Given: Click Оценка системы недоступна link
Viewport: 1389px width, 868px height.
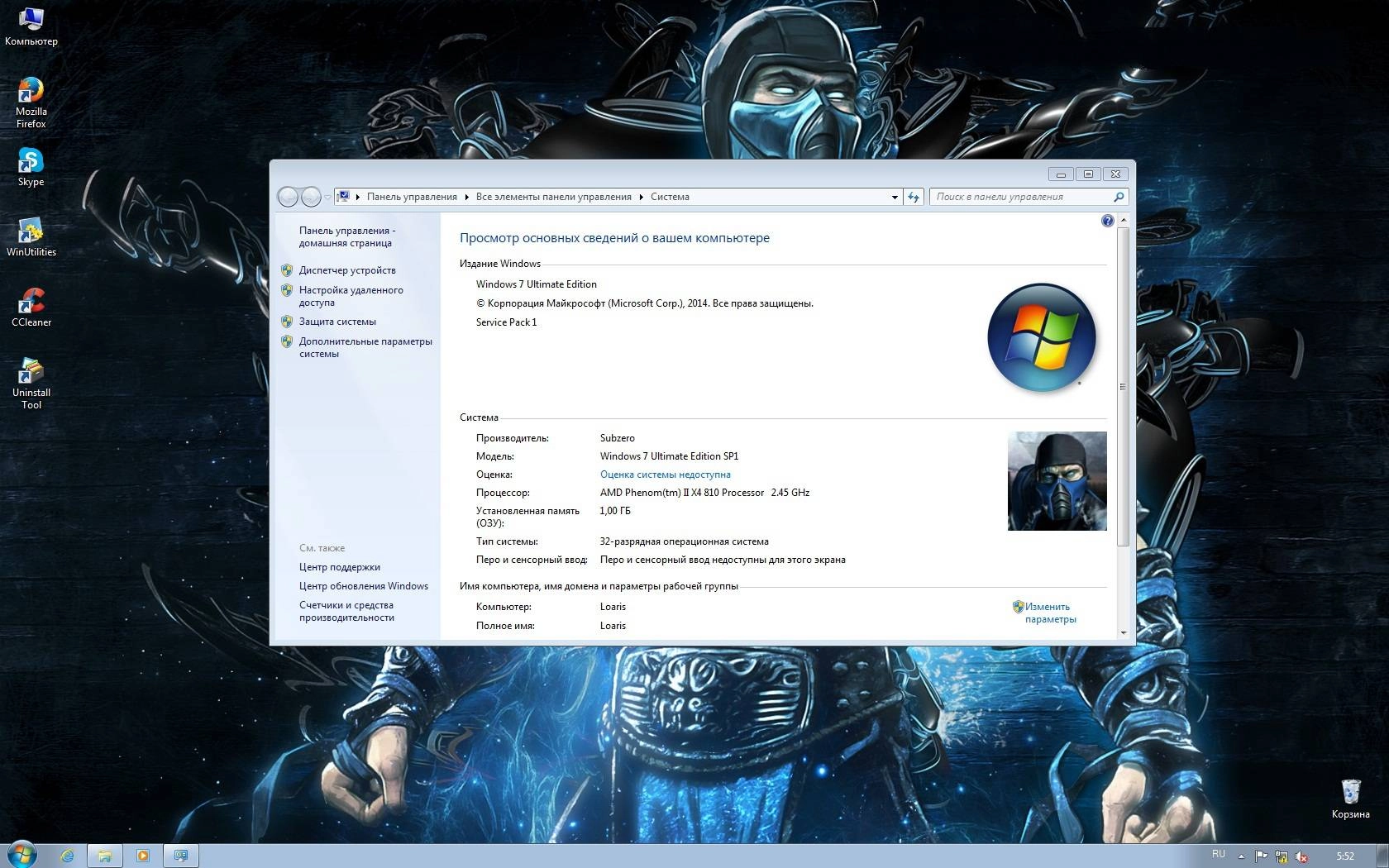Looking at the screenshot, I should tap(666, 475).
